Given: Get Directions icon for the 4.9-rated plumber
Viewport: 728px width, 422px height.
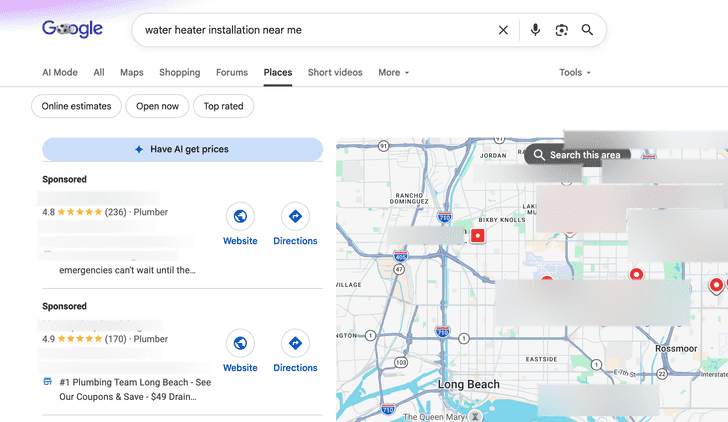Looking at the screenshot, I should (x=295, y=343).
